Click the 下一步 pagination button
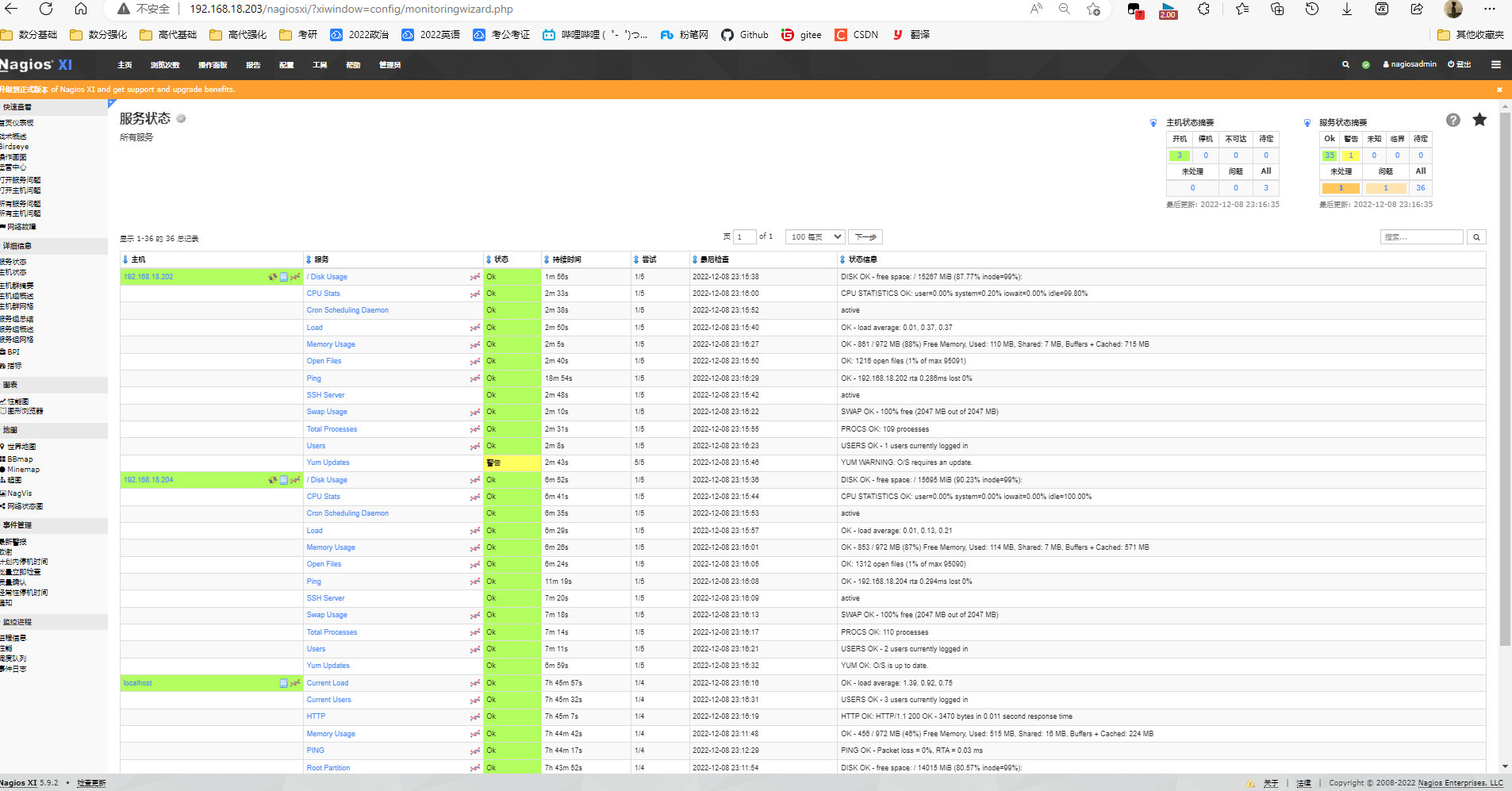Screen dimensions: 1512x791 865,237
